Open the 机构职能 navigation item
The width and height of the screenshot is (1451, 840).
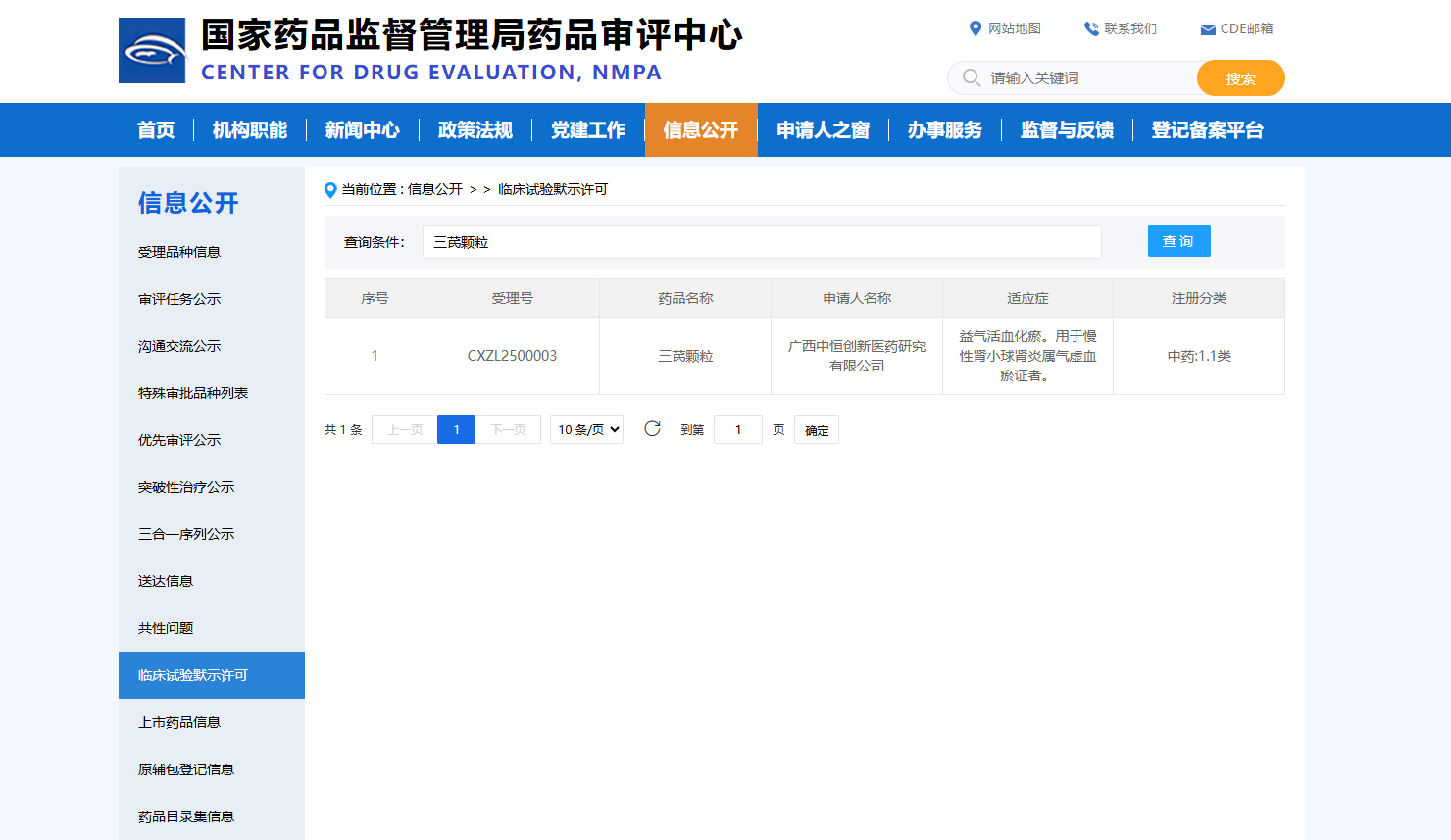pos(250,129)
